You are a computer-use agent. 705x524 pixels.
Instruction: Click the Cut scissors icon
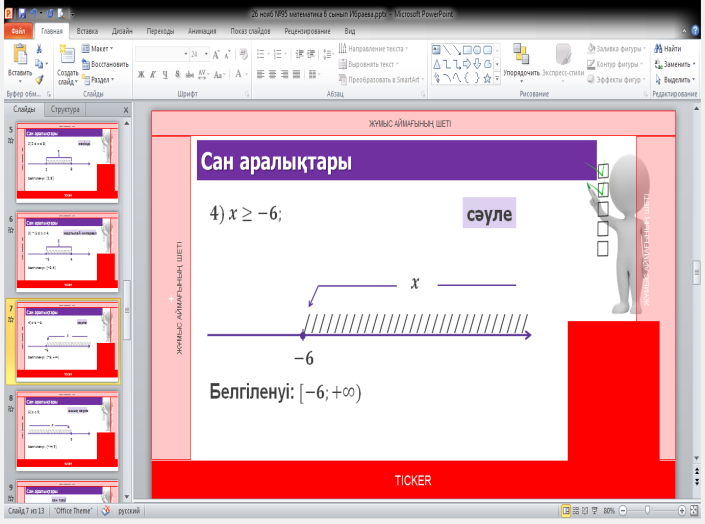point(39,49)
